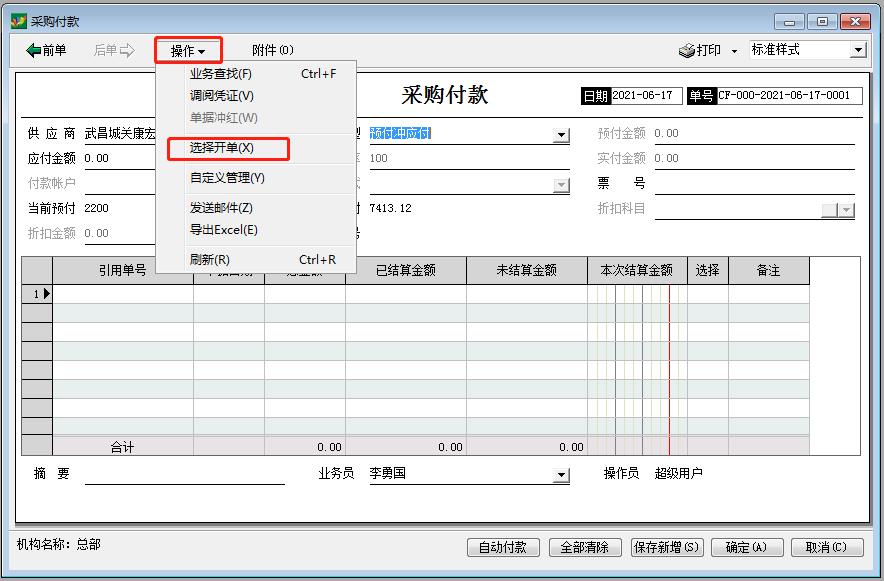
Task: Select row 1 header in the grid
Action: point(37,294)
